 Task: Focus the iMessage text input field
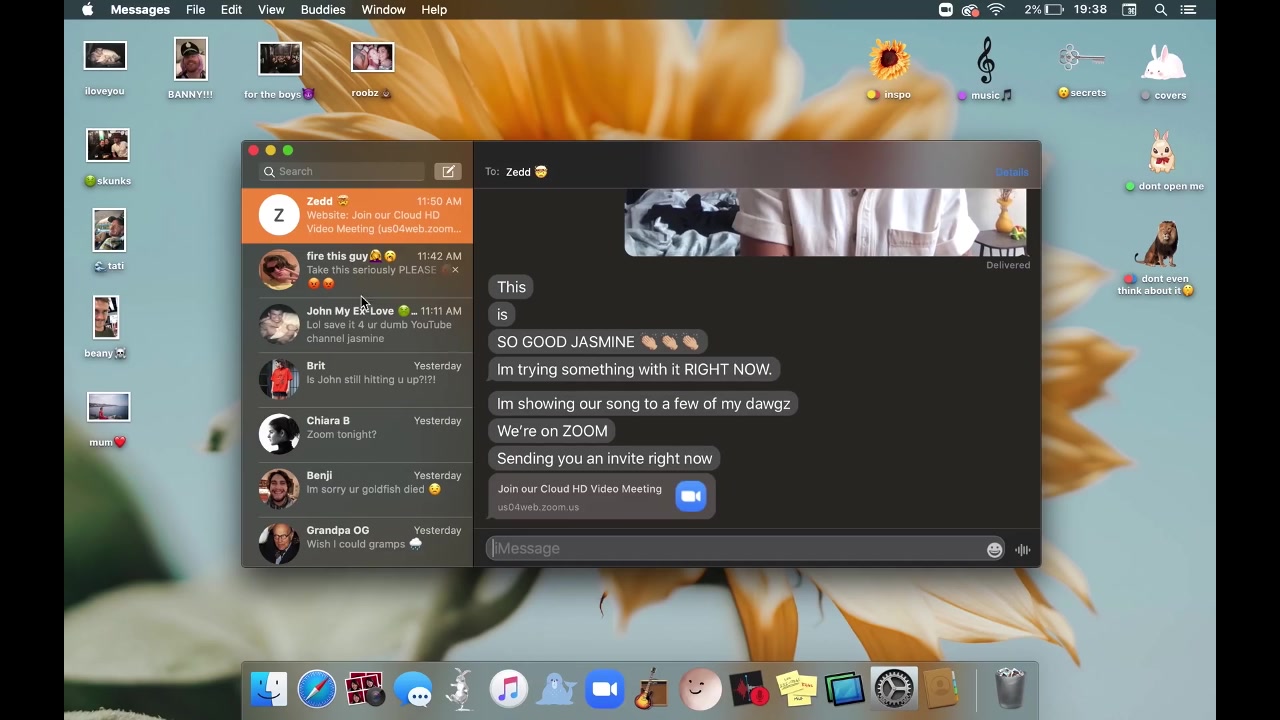[735, 549]
